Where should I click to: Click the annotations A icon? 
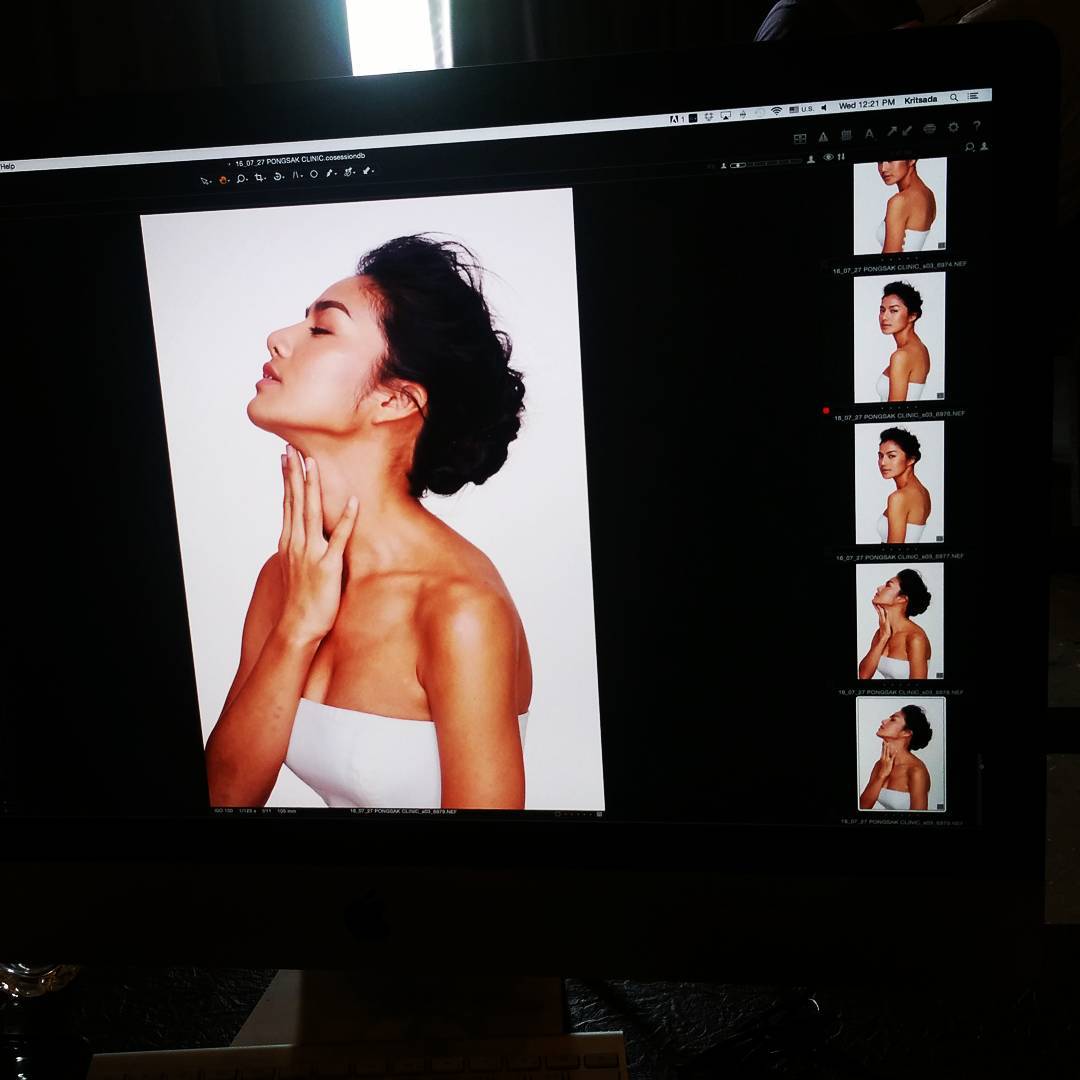pyautogui.click(x=869, y=134)
